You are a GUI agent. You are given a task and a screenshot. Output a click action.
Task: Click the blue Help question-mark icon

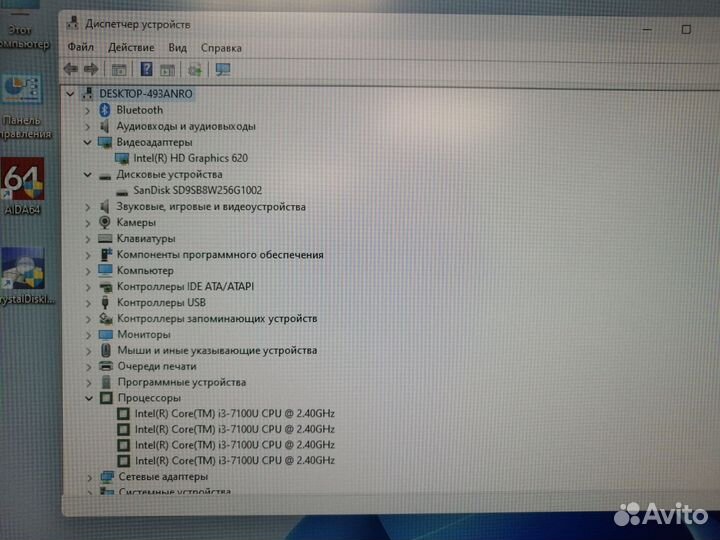pos(146,69)
